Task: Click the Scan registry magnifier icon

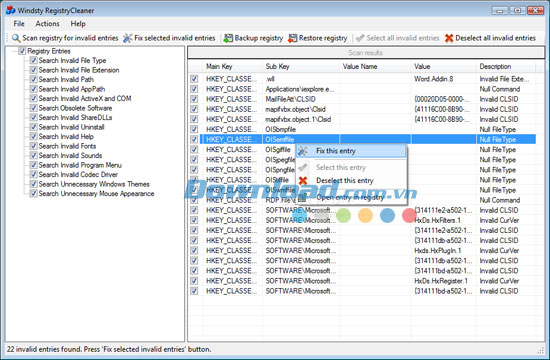Action: [16, 38]
